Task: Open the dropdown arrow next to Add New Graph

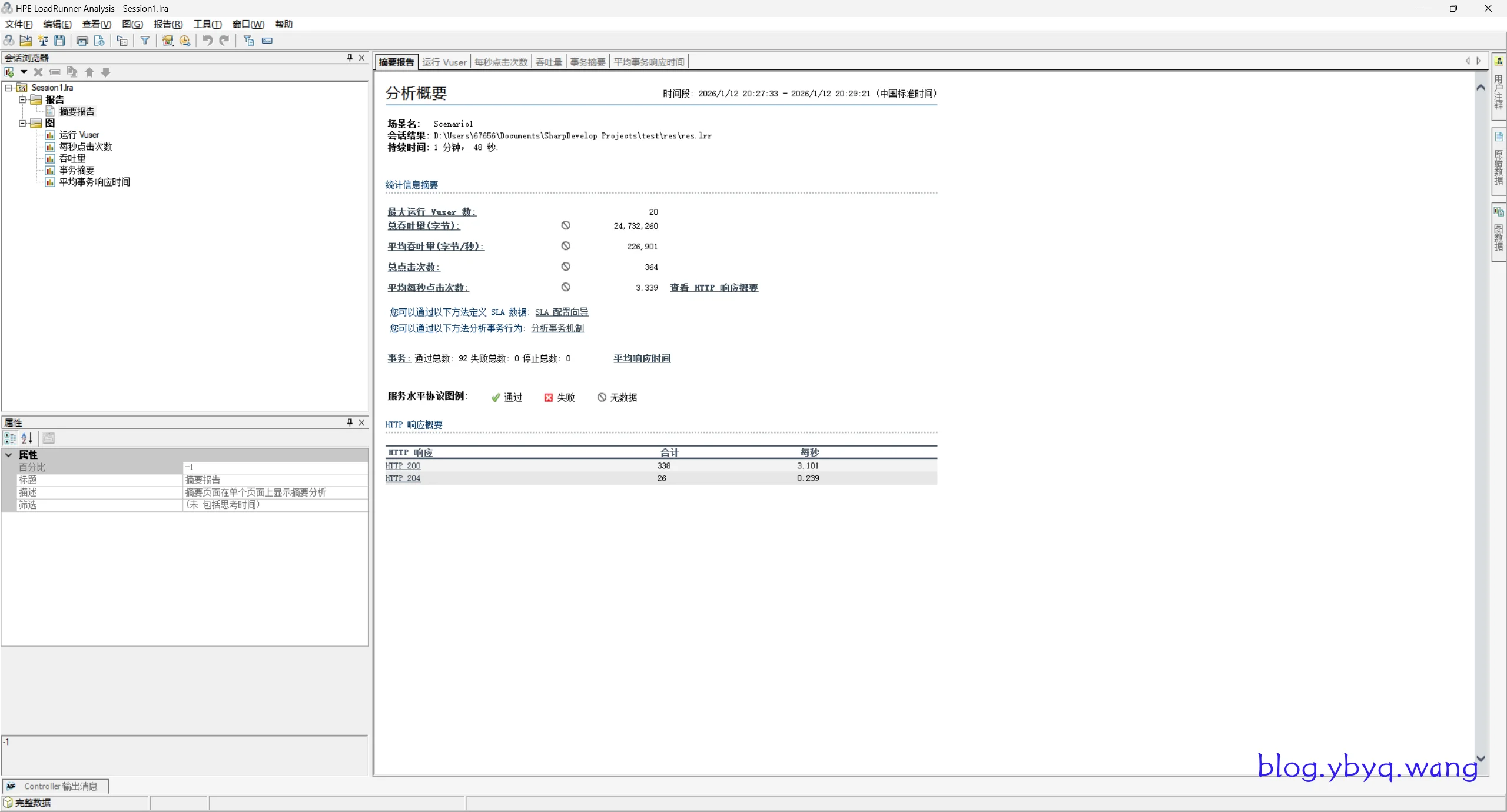Action: (x=24, y=72)
